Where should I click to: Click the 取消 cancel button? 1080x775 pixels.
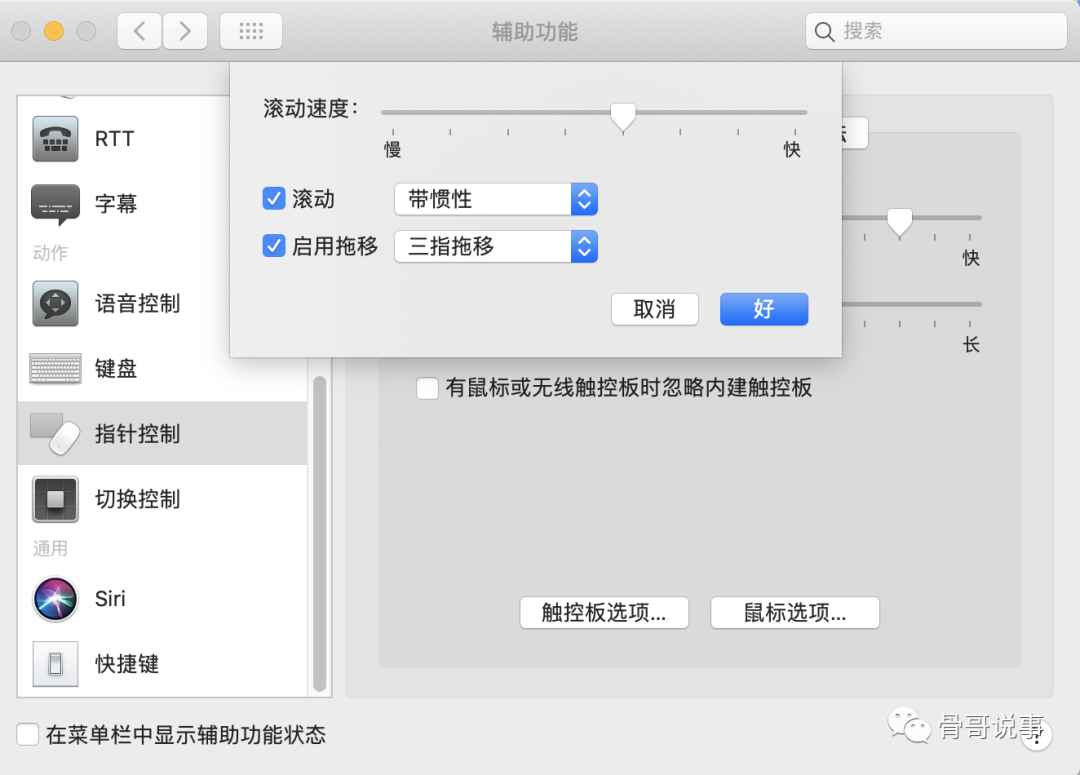655,309
